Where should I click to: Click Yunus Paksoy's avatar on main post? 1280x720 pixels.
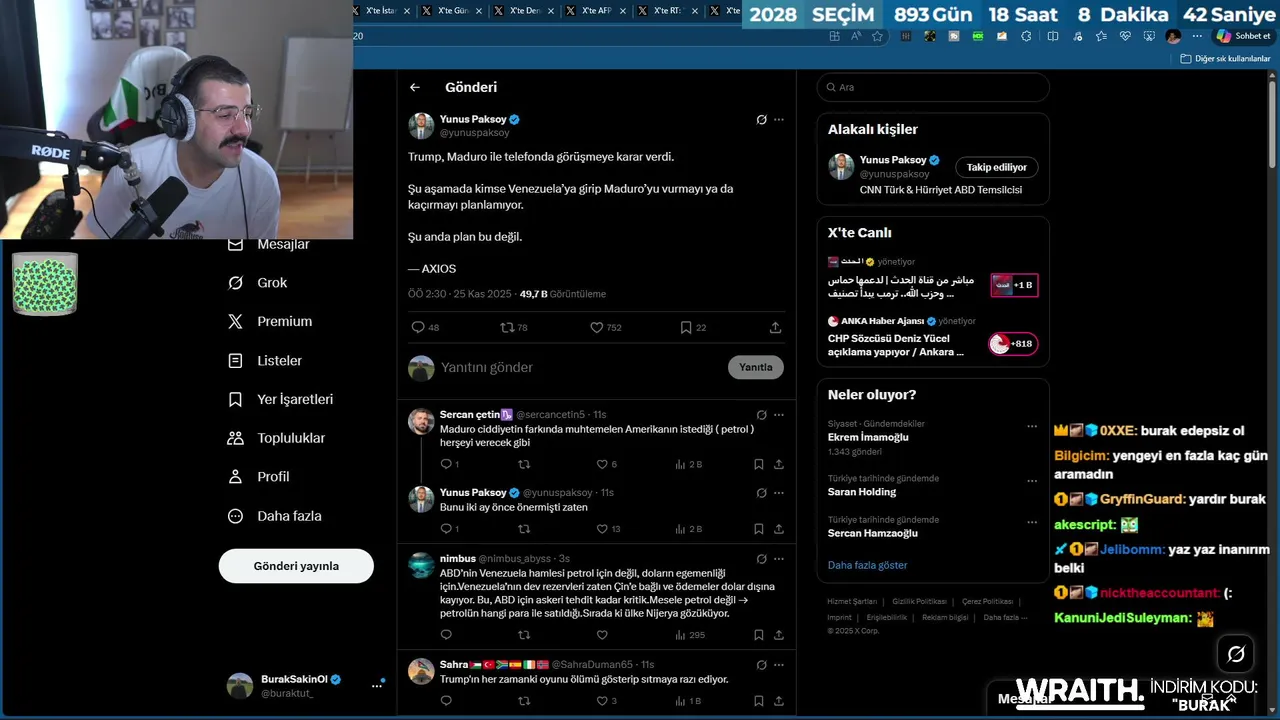tap(421, 125)
